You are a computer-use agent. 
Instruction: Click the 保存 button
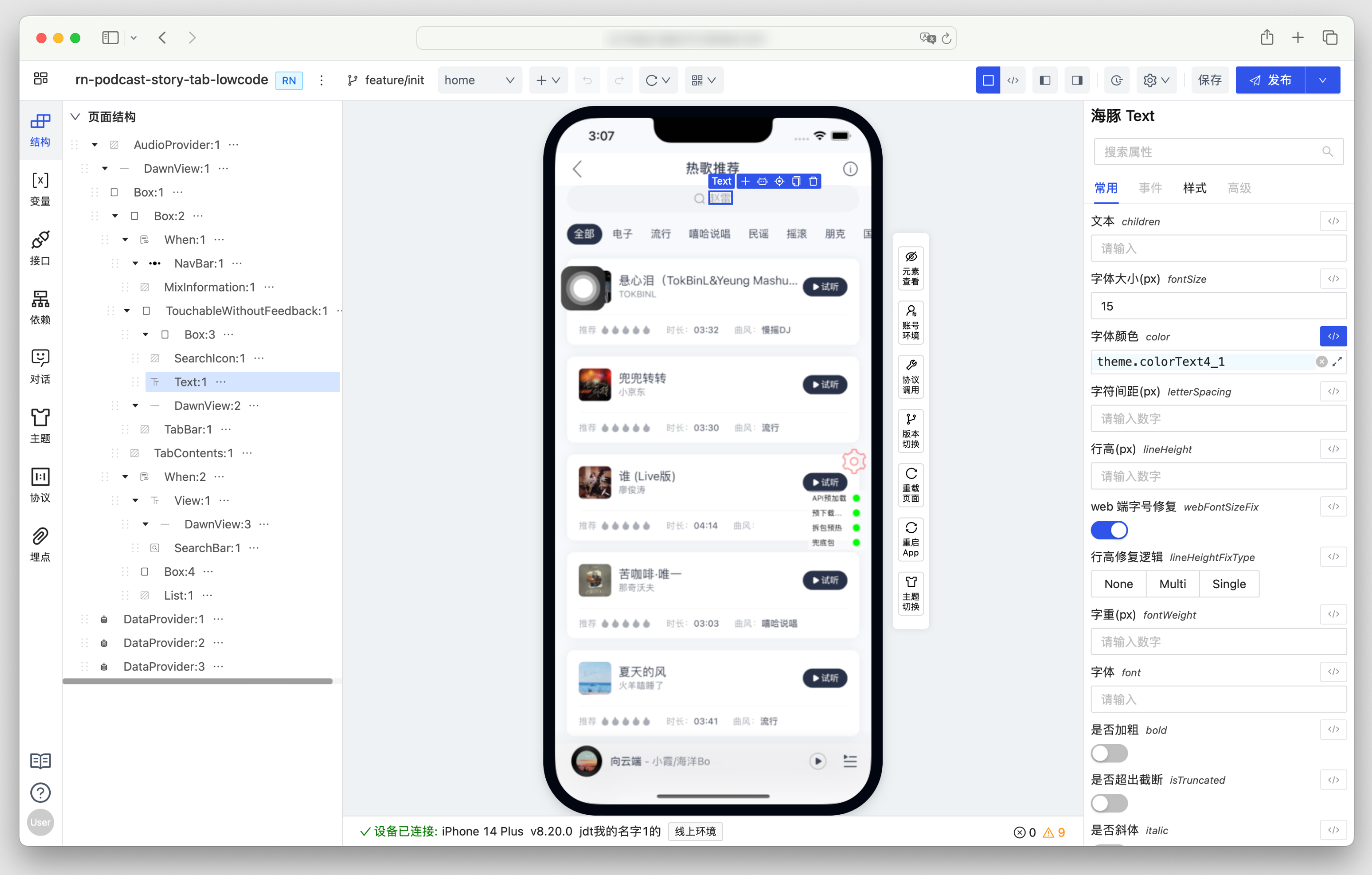(x=1210, y=80)
